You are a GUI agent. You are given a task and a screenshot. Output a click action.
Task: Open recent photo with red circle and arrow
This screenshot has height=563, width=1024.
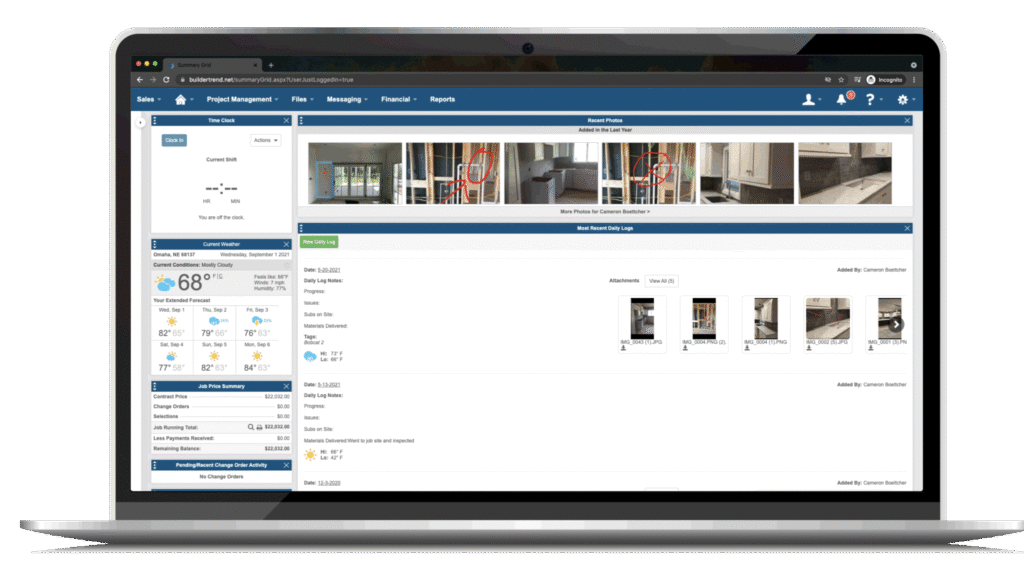click(x=453, y=173)
